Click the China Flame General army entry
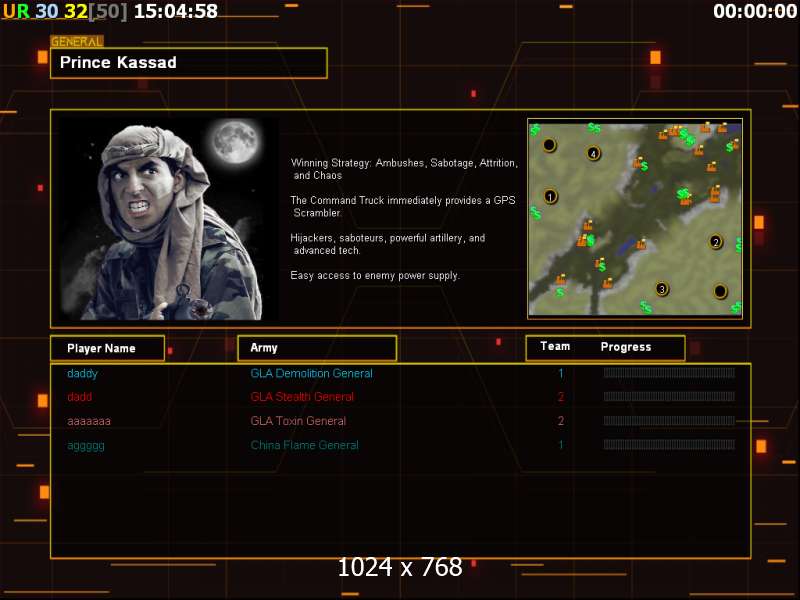The height and width of the screenshot is (600, 800). 304,445
